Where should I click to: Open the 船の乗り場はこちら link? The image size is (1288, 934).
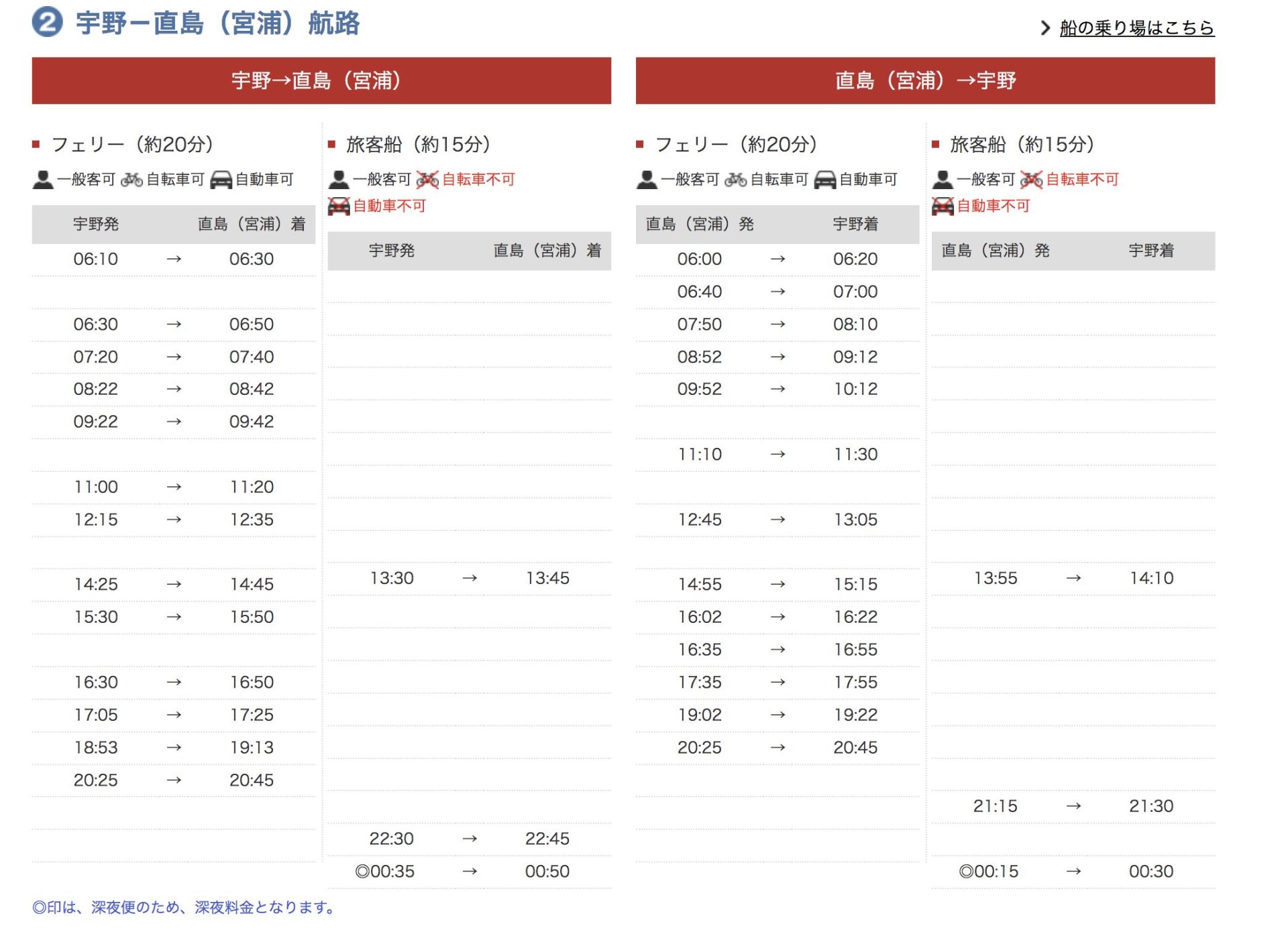[1136, 28]
